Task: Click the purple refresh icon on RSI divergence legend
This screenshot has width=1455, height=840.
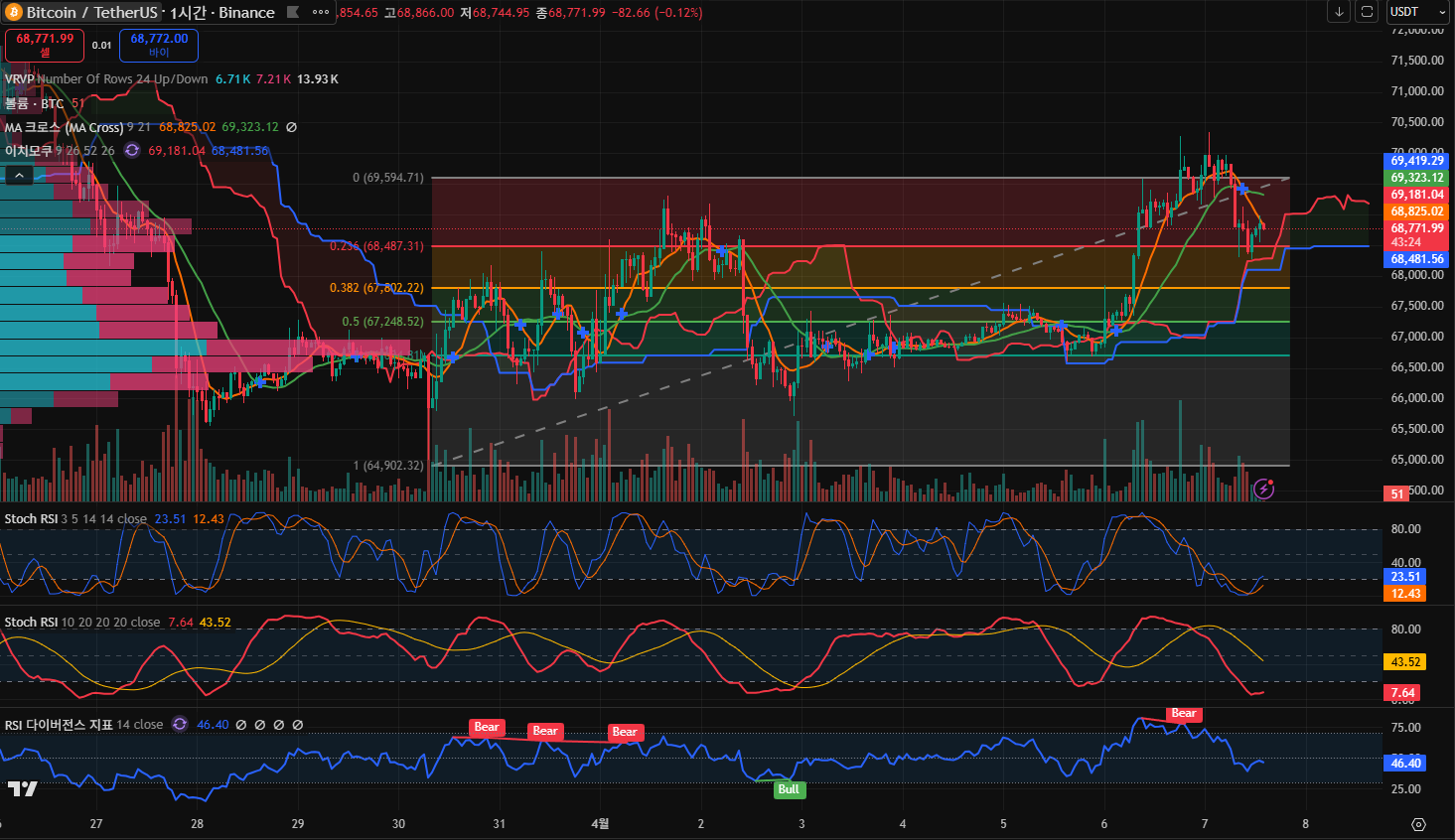Action: tap(180, 725)
